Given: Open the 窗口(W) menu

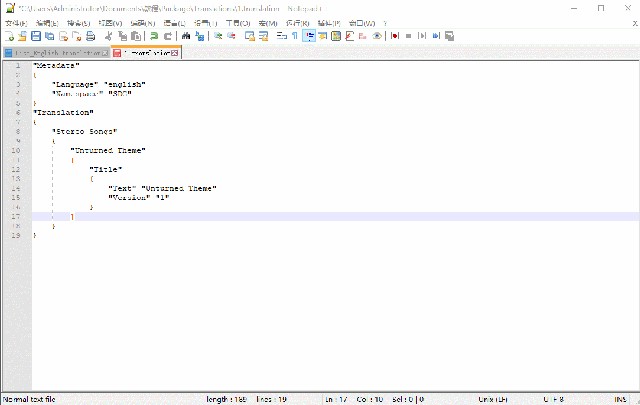Looking at the screenshot, I should tap(355, 22).
